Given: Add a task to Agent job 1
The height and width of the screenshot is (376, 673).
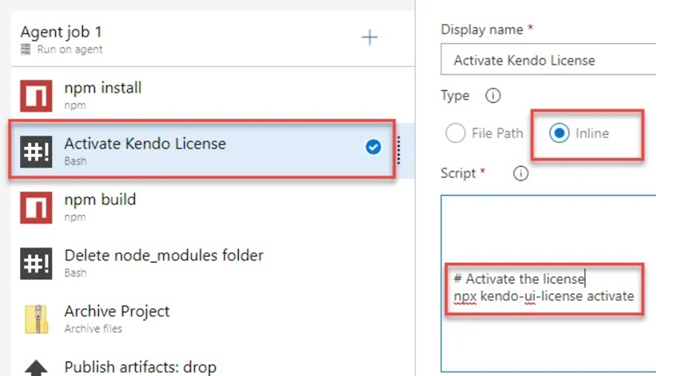Looking at the screenshot, I should point(369,37).
